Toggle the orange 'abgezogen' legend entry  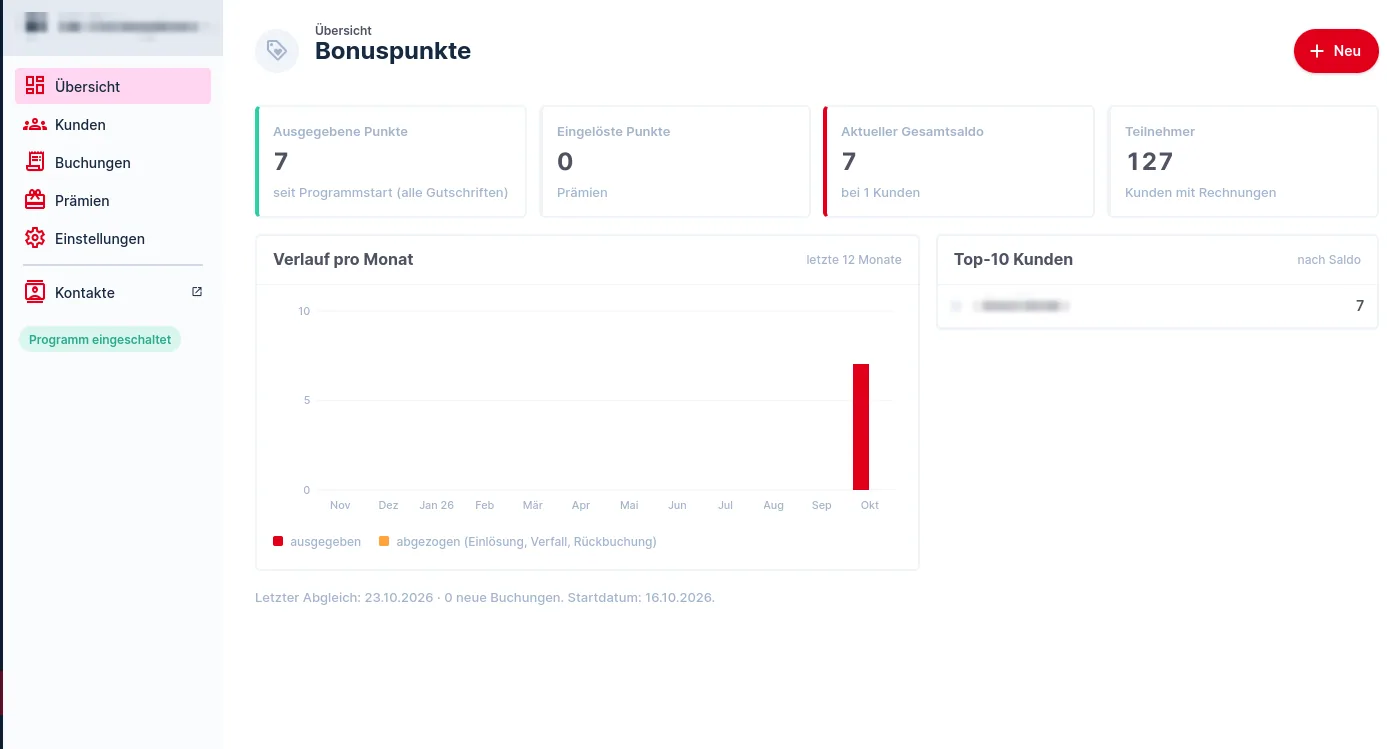[517, 541]
